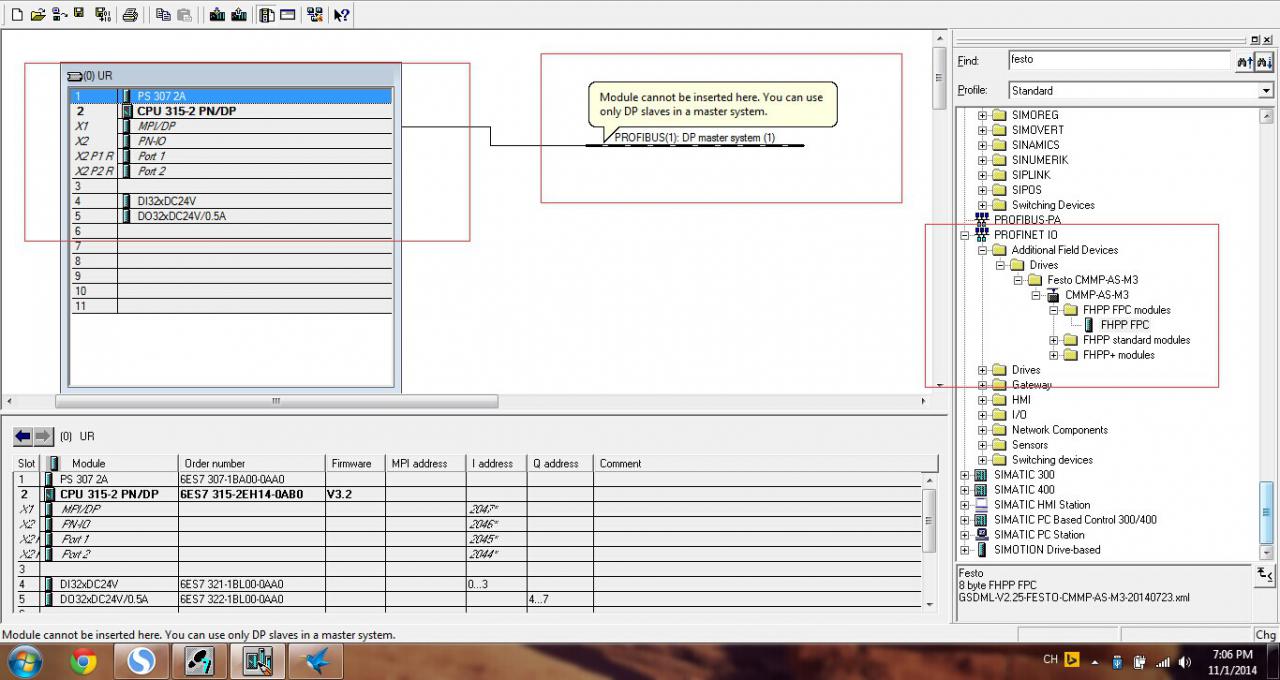Click the Copy toolbar icon
Image resolution: width=1280 pixels, height=680 pixels.
click(163, 15)
